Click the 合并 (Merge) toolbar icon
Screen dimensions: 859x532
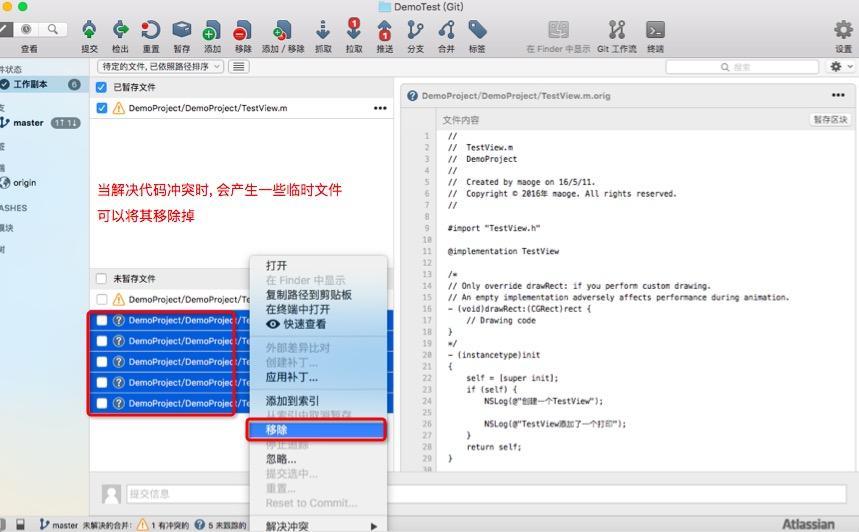point(446,31)
